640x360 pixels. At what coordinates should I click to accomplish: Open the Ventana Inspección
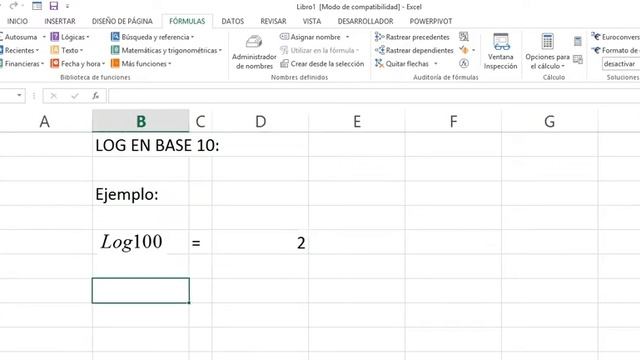(500, 52)
